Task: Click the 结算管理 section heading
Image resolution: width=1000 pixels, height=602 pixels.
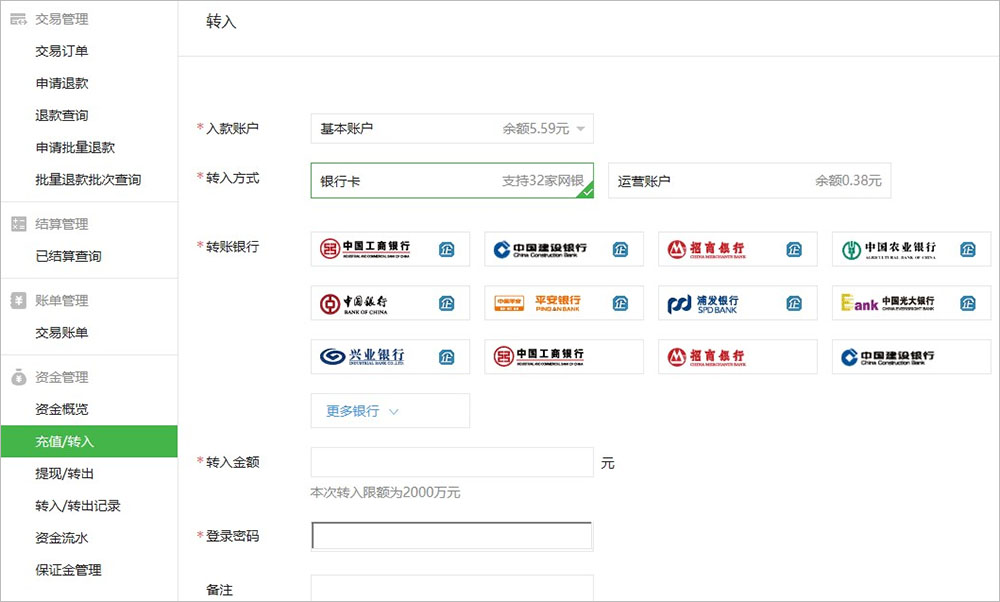Action: (x=62, y=224)
